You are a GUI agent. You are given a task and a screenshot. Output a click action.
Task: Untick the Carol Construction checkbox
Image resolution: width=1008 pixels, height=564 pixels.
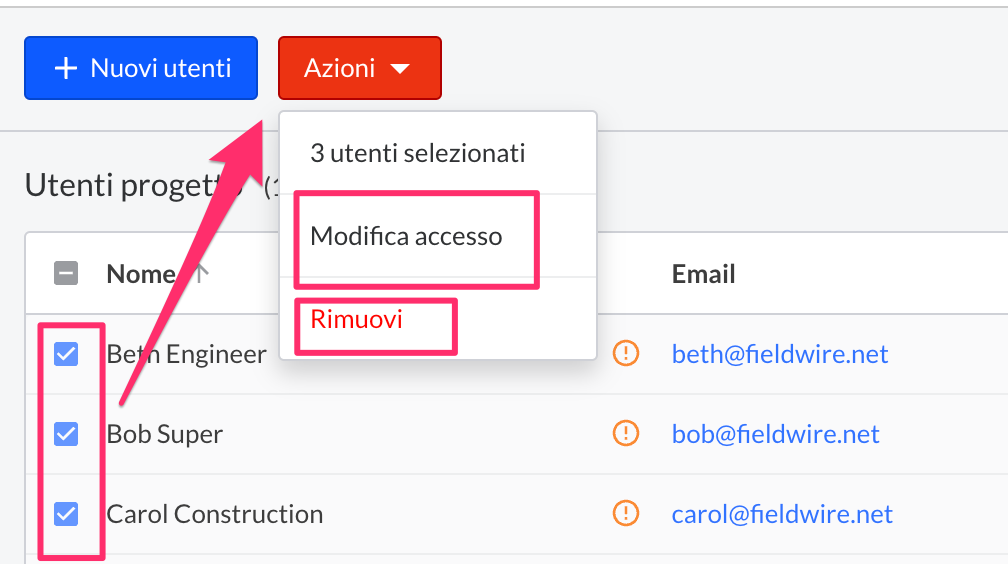pyautogui.click(x=66, y=514)
